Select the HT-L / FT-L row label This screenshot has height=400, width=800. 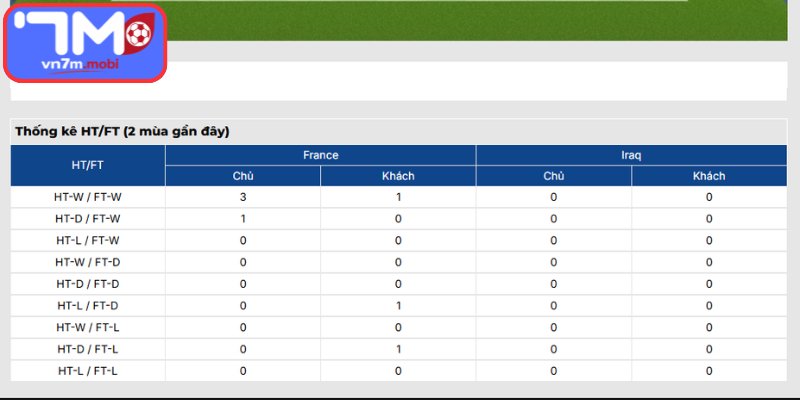coord(88,371)
